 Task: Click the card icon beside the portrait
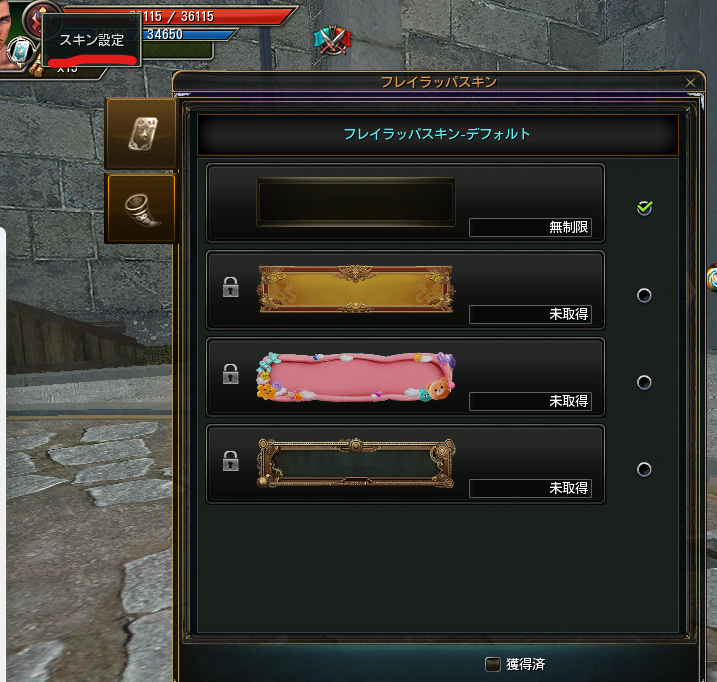[20, 50]
